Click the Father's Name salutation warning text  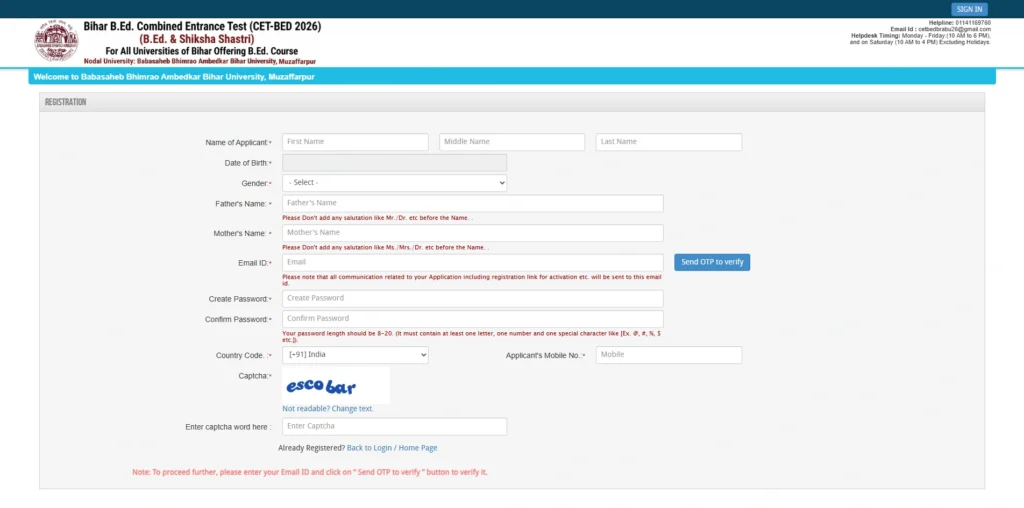(x=377, y=218)
